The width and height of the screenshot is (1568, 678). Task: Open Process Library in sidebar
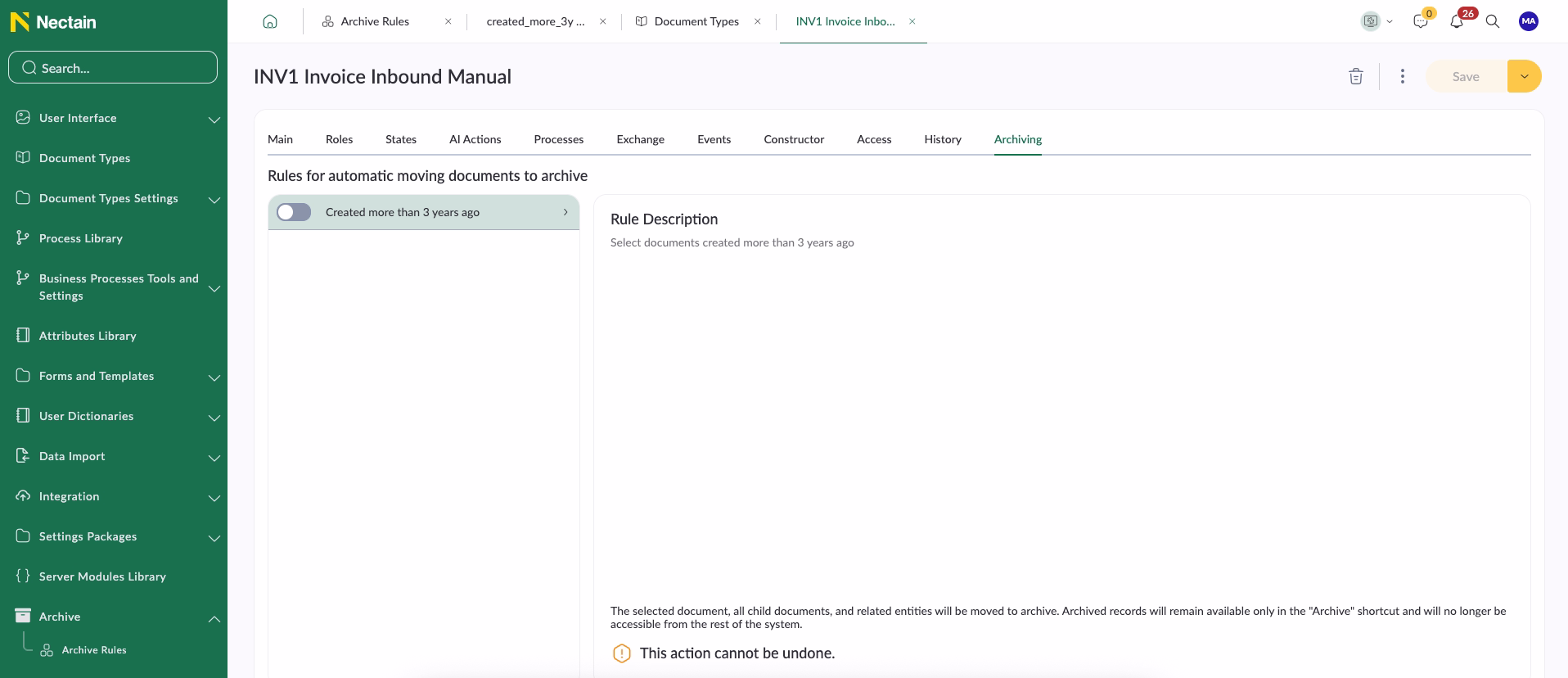point(81,238)
